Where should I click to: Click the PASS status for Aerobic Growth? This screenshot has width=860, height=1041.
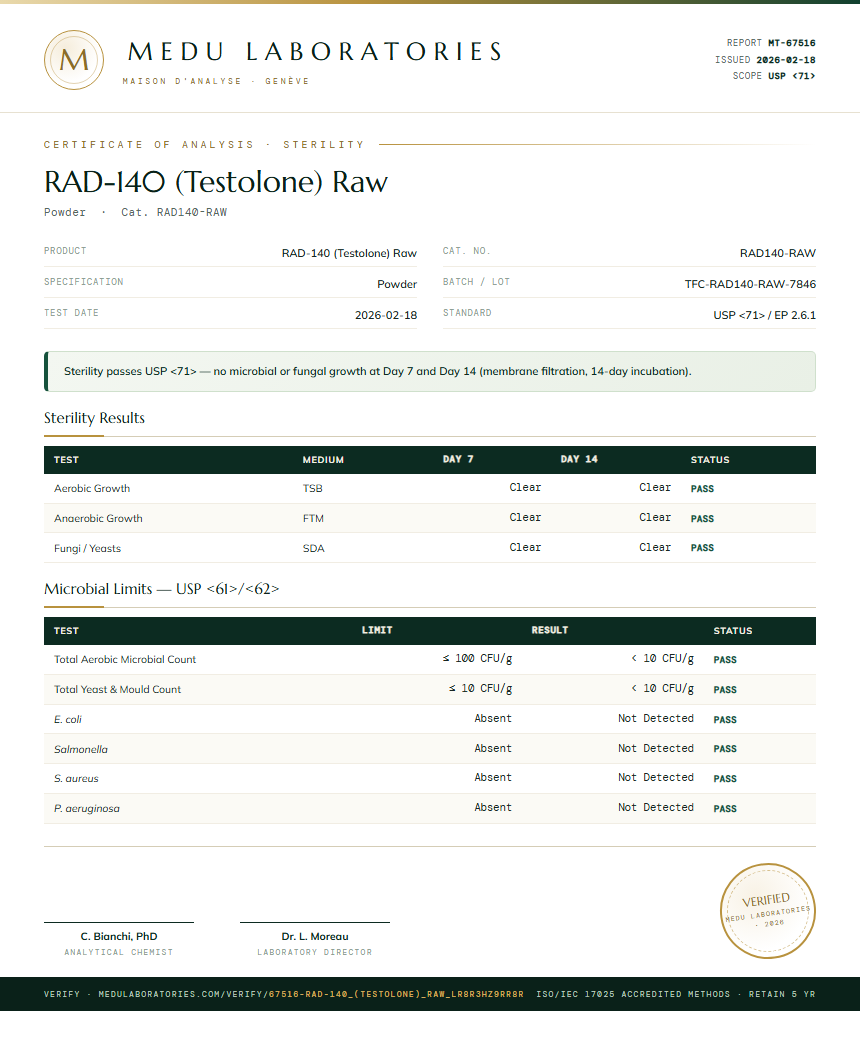pyautogui.click(x=702, y=489)
